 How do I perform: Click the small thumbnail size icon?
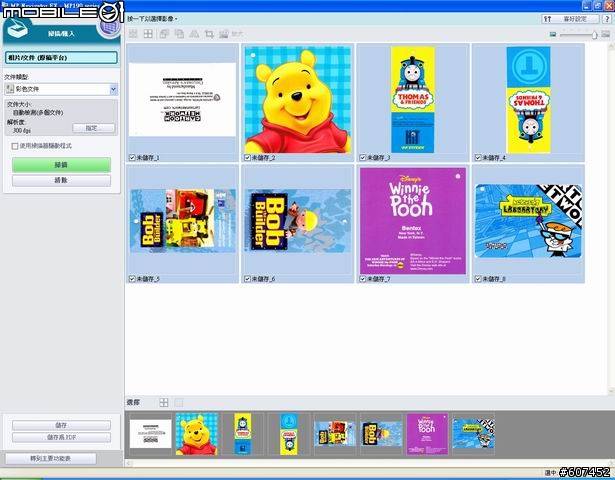click(x=553, y=34)
